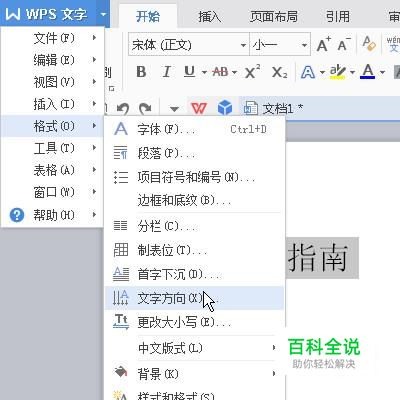Open the 格式(O) menu

click(x=53, y=126)
